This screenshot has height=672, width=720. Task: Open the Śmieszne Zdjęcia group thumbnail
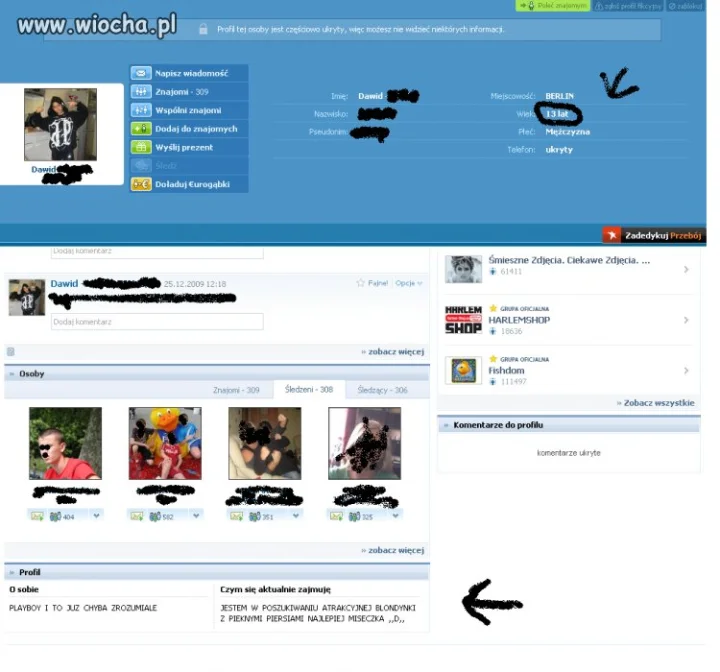tap(463, 269)
